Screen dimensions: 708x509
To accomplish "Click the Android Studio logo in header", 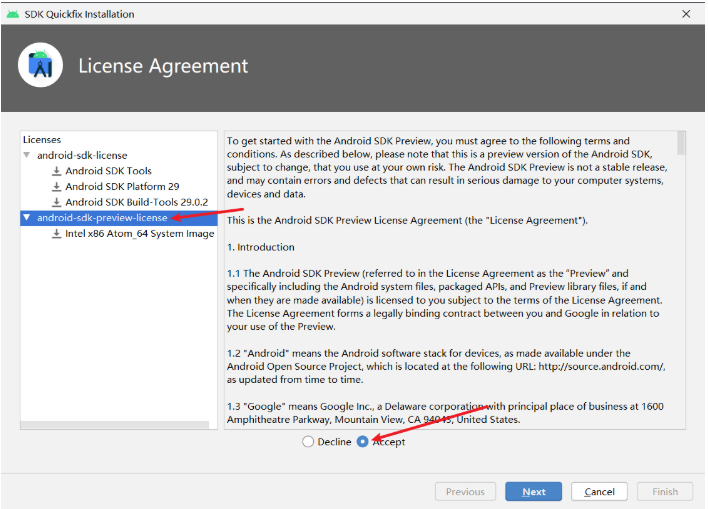I will point(40,65).
